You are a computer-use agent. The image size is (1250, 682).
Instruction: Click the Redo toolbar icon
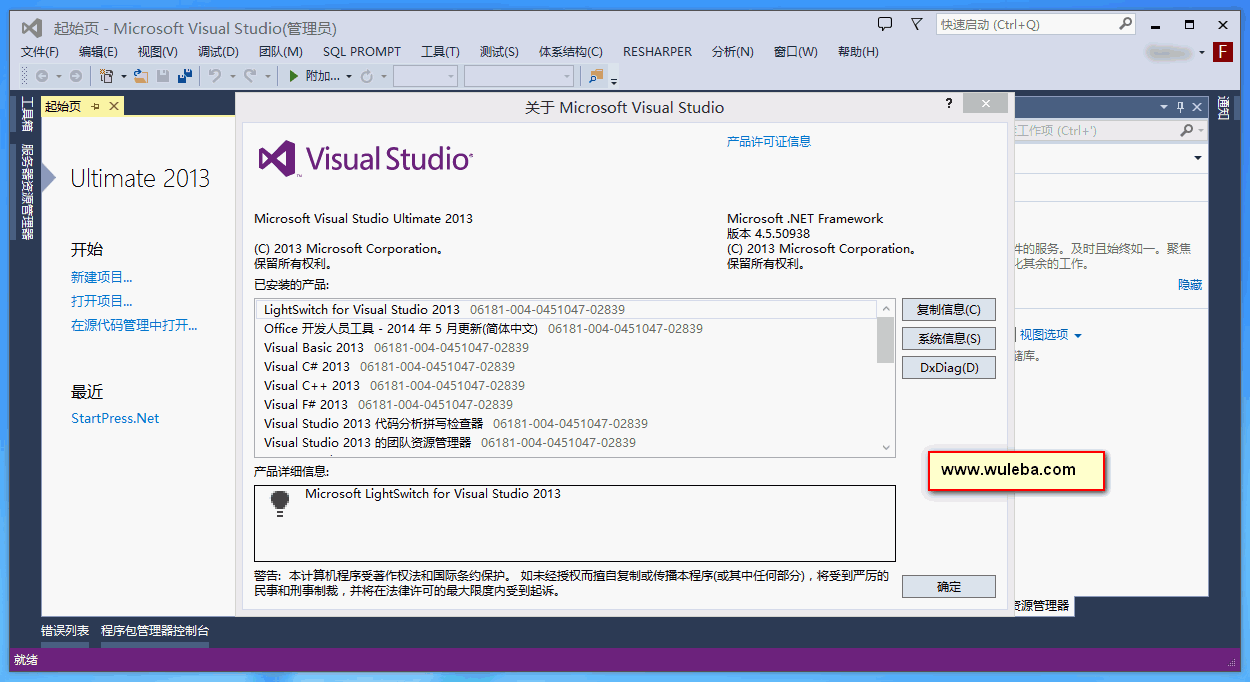[x=250, y=76]
